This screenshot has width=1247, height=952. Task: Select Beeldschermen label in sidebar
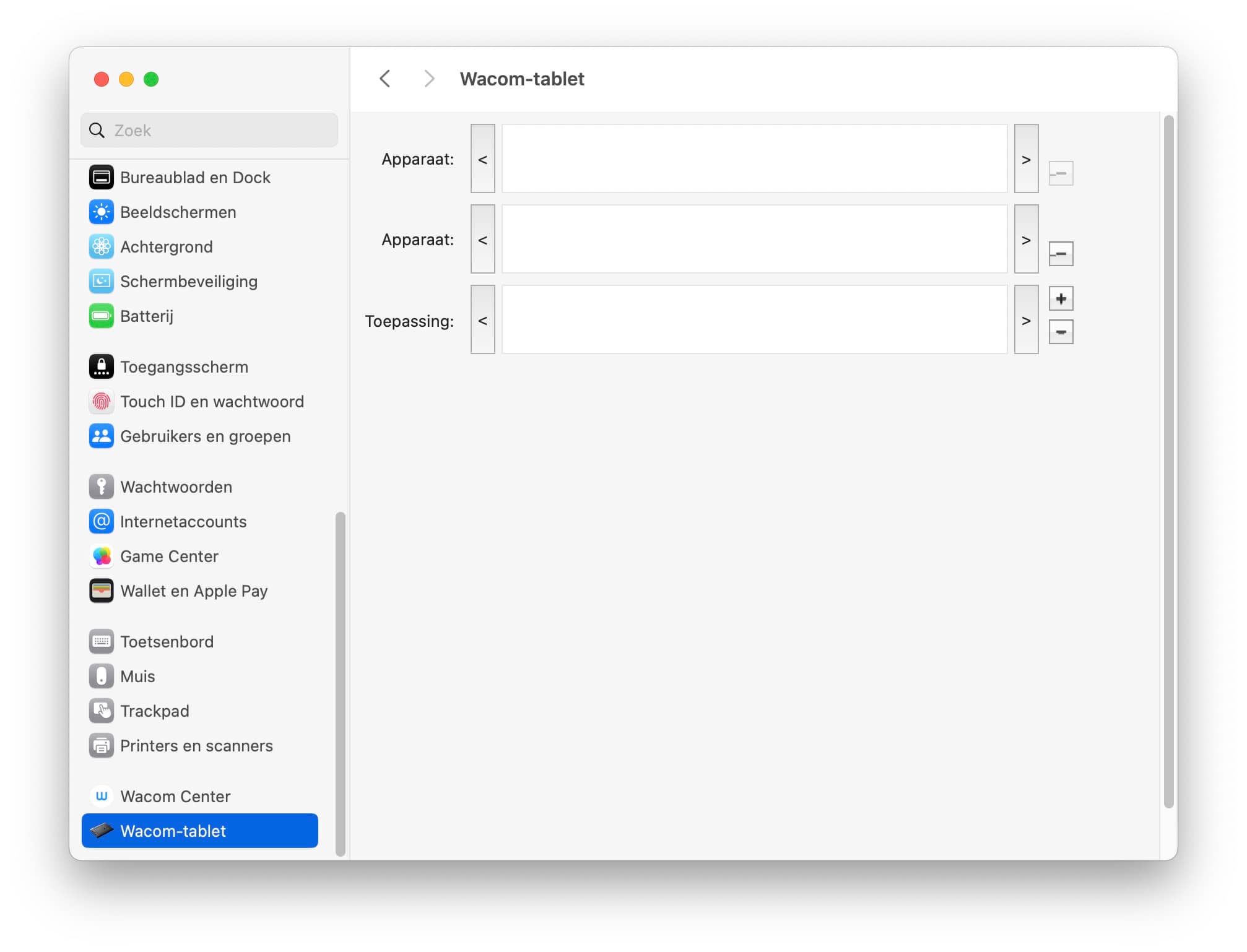coord(178,212)
